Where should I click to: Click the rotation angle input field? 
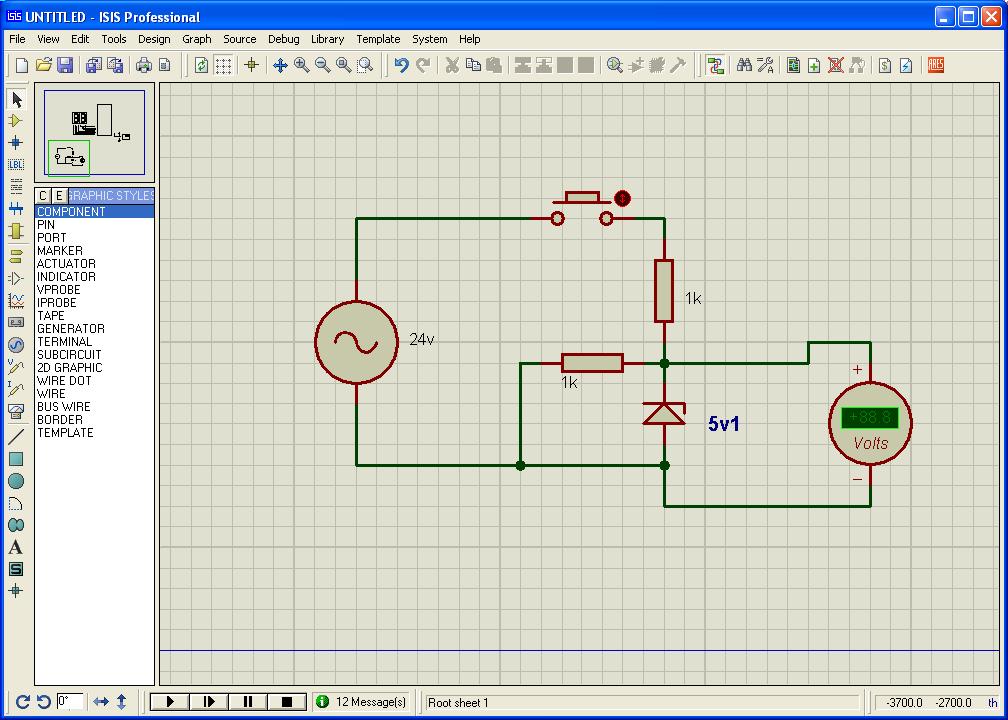click(x=69, y=701)
